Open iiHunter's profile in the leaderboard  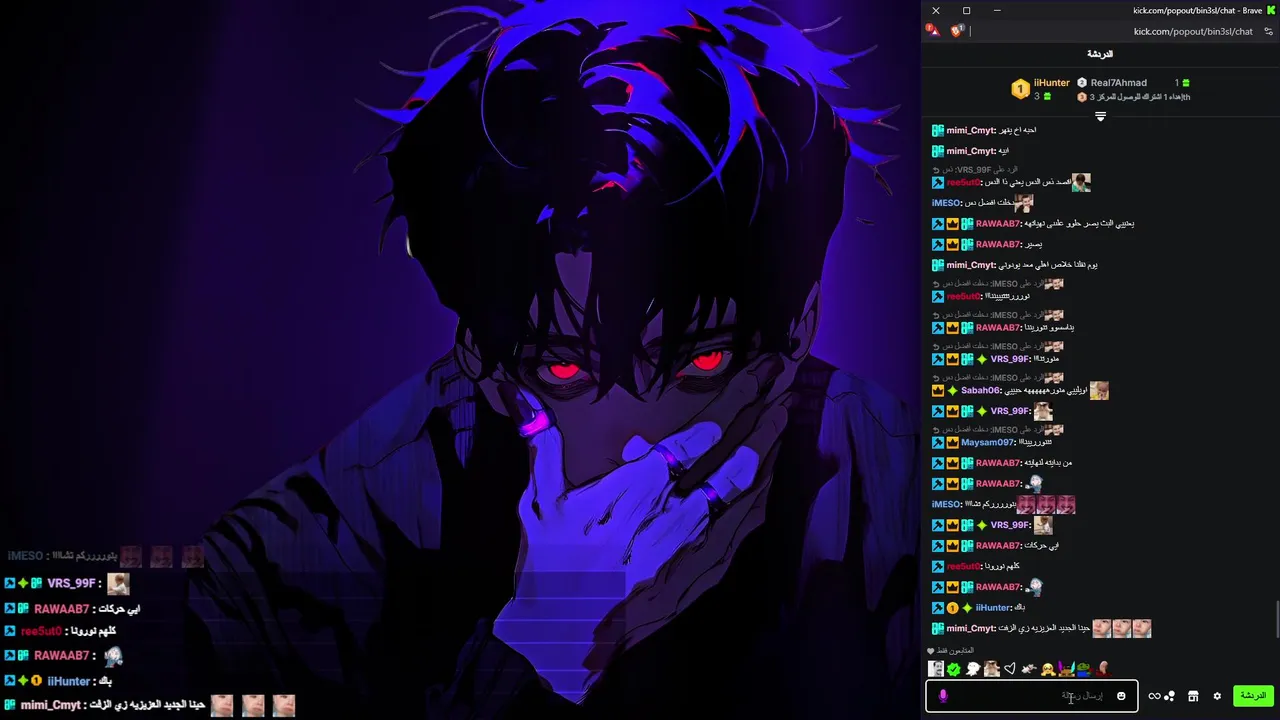pyautogui.click(x=1052, y=83)
